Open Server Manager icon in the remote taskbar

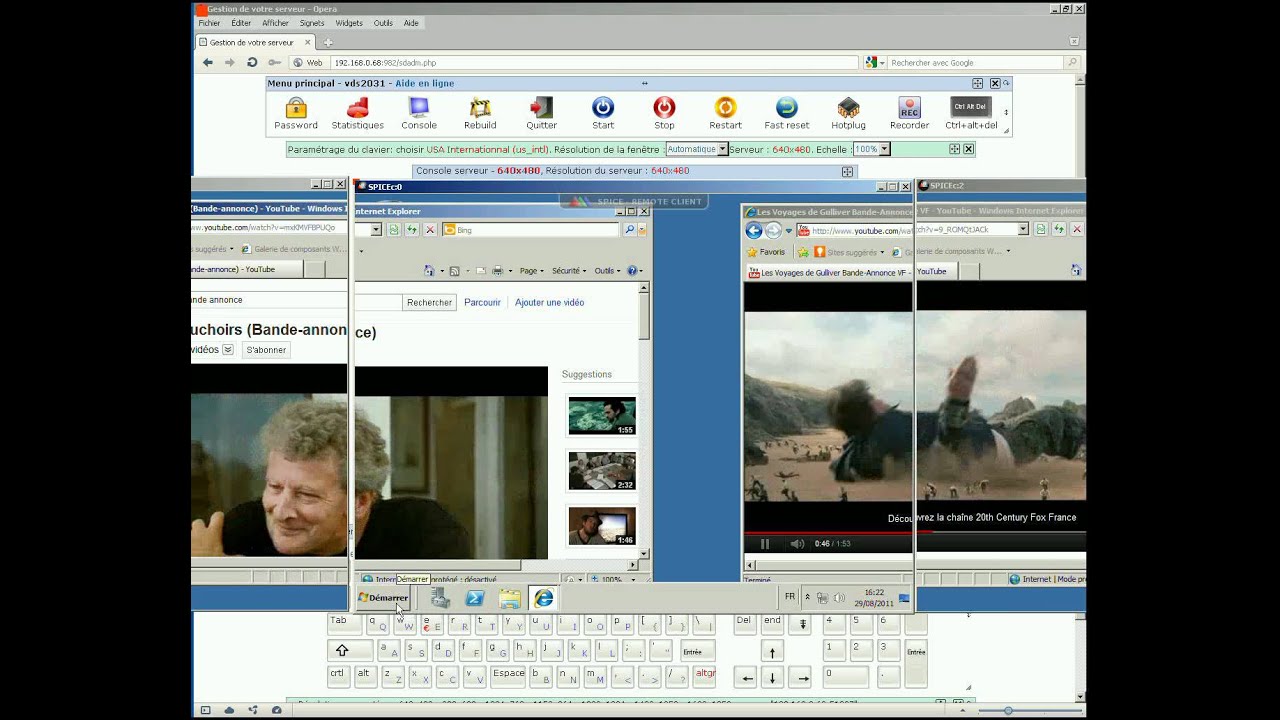point(440,598)
